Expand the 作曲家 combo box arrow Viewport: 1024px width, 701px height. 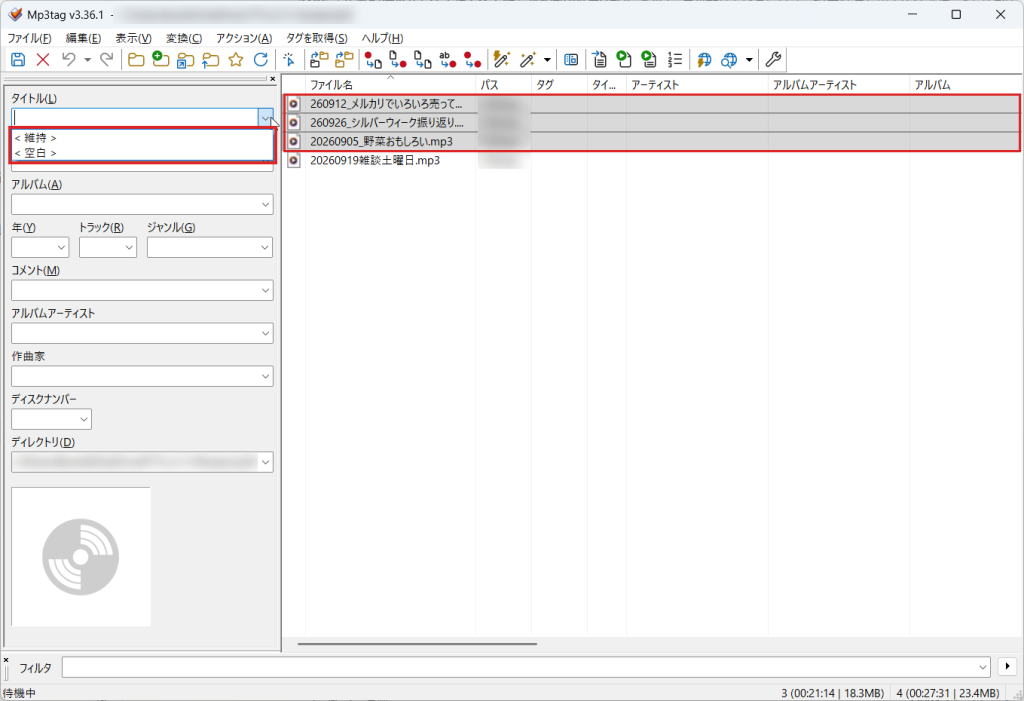click(265, 376)
